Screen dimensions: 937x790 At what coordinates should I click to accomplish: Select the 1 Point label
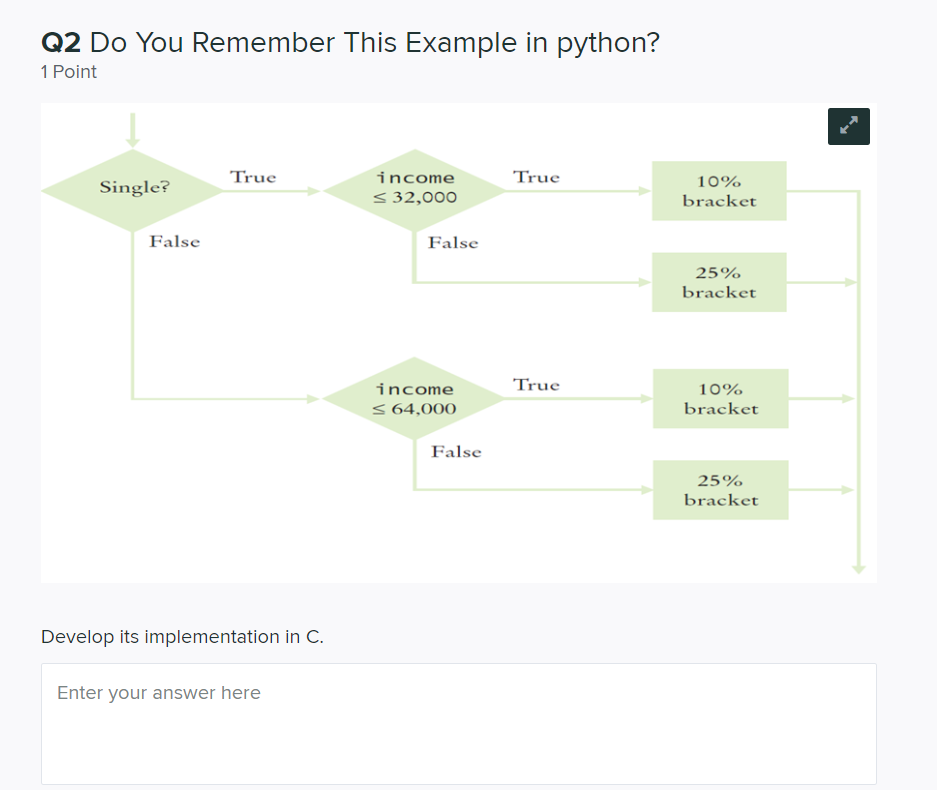point(68,71)
